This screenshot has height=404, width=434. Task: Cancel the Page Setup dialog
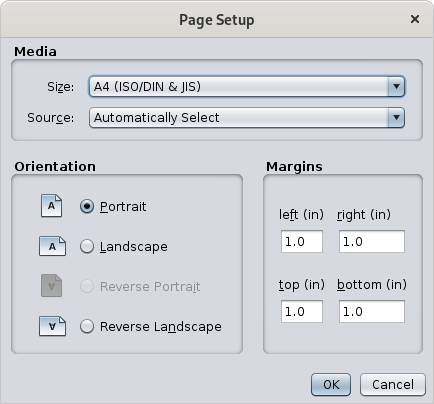coord(393,385)
